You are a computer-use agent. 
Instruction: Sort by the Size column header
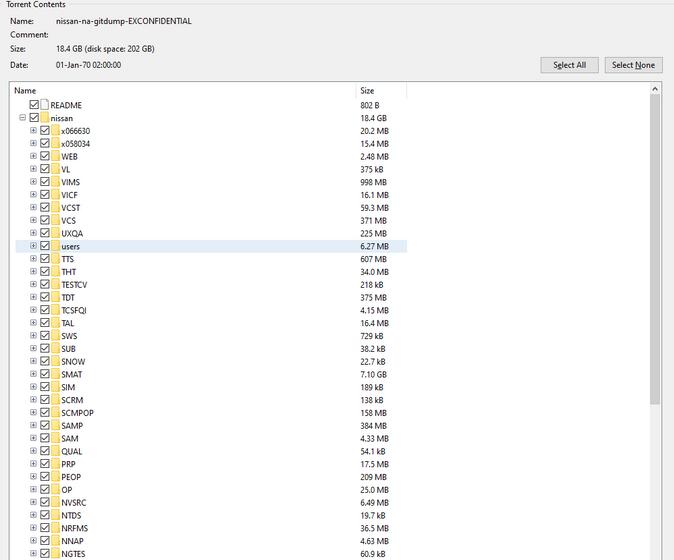point(380,91)
